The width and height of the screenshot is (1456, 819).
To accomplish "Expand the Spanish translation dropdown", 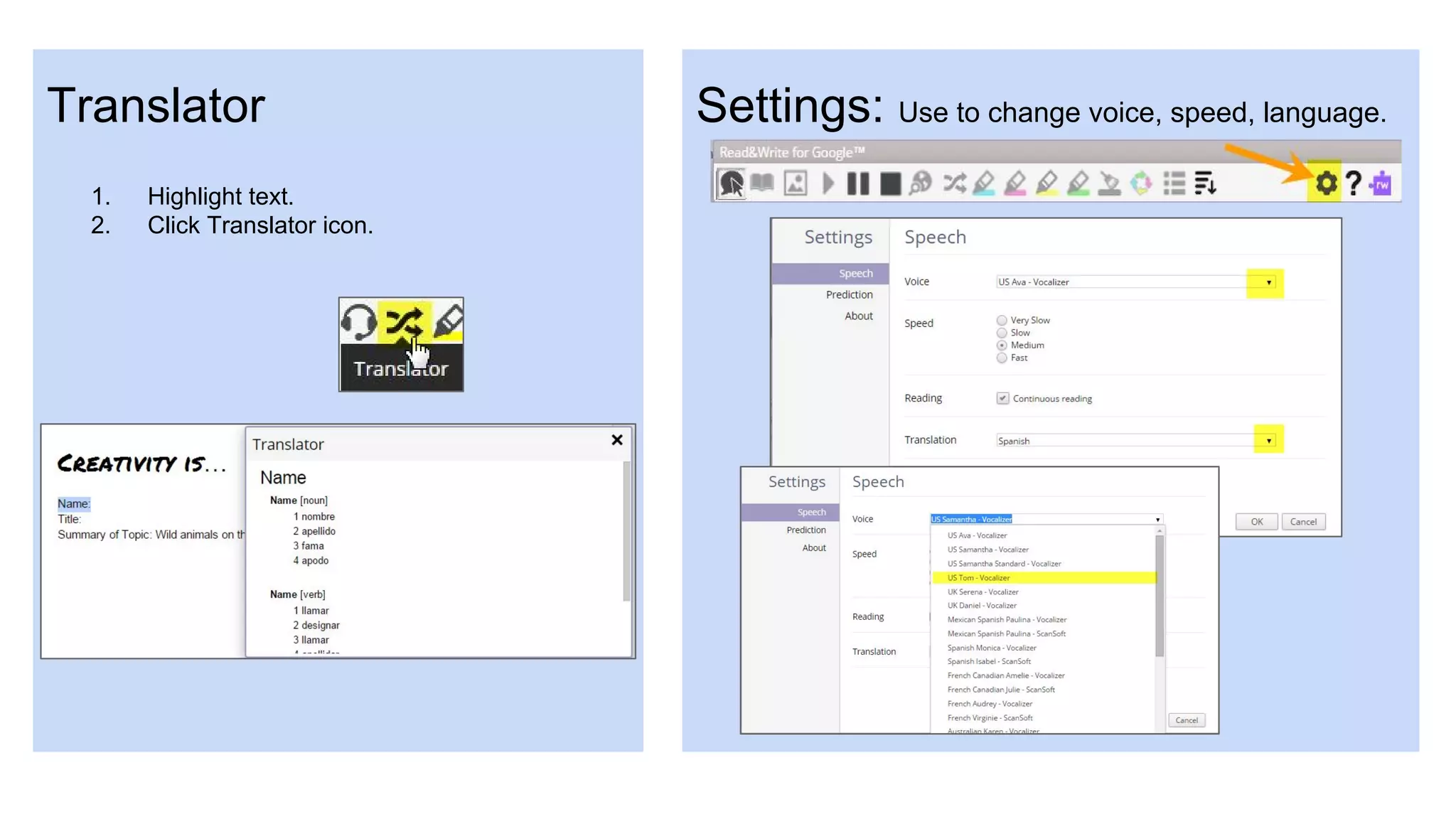I will tap(1268, 441).
